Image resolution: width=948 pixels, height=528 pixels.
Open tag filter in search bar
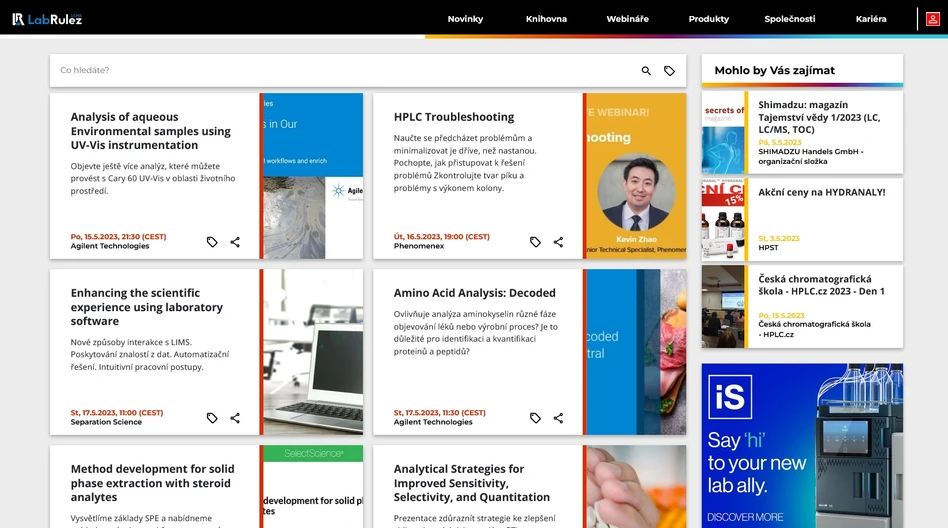(x=669, y=71)
